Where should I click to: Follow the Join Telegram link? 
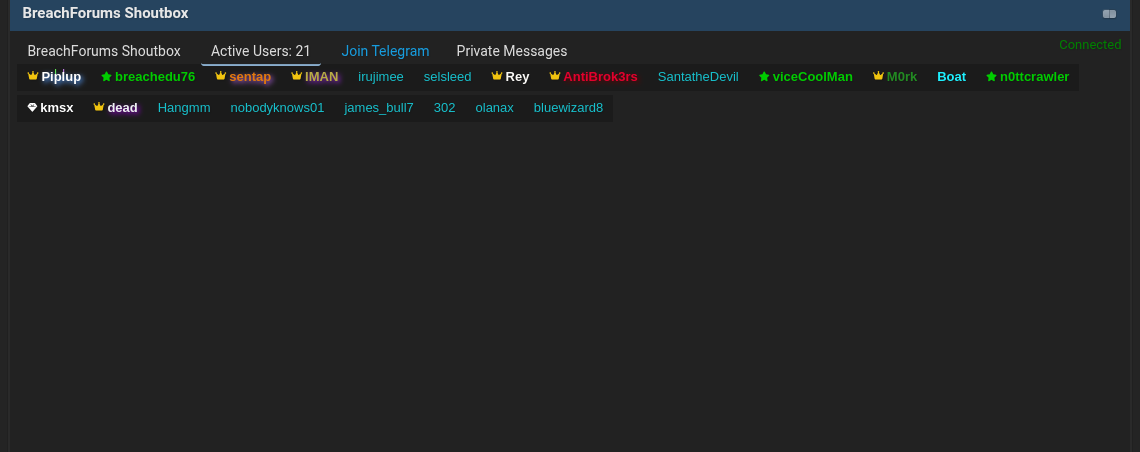(385, 51)
